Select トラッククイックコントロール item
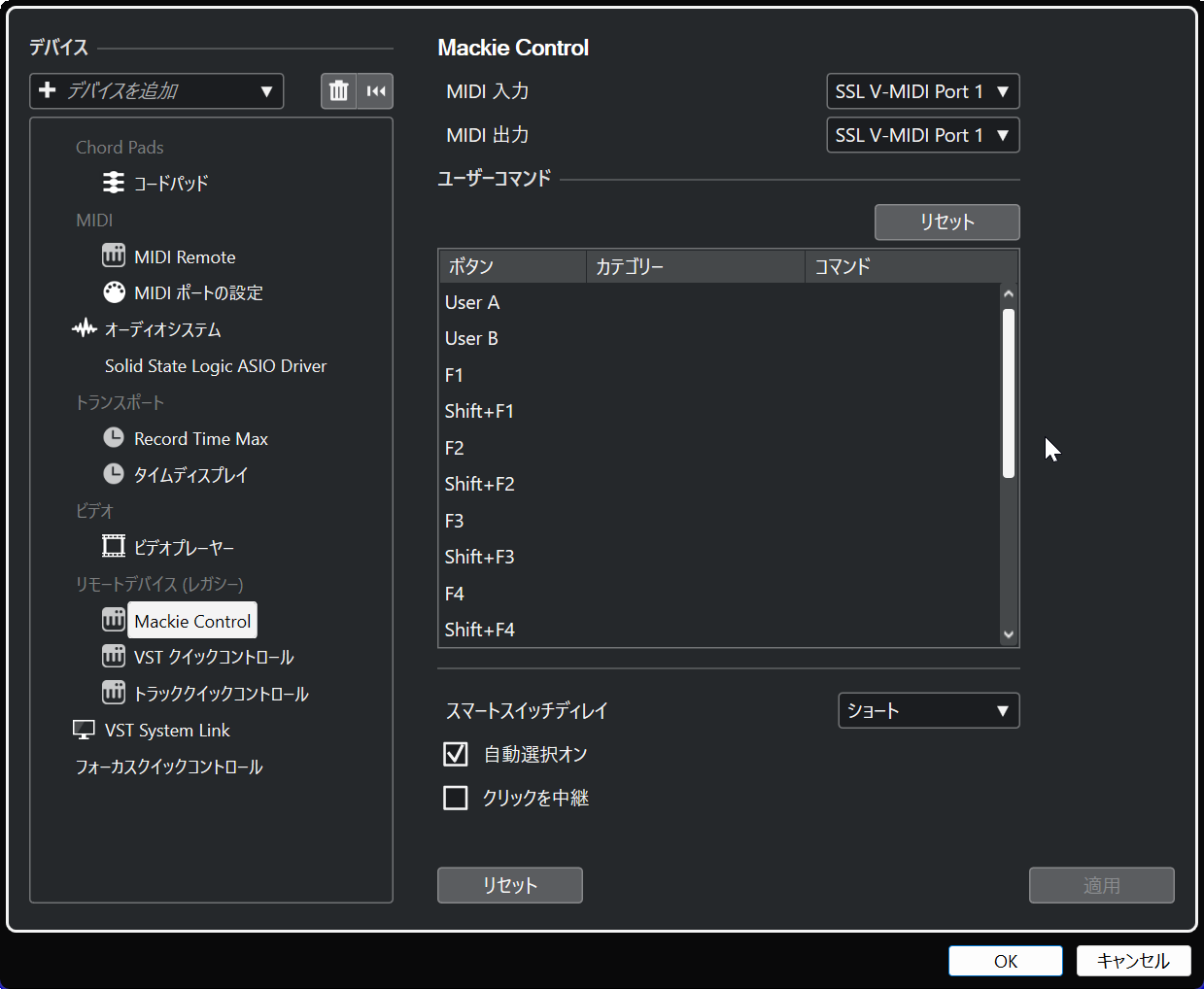 221,694
